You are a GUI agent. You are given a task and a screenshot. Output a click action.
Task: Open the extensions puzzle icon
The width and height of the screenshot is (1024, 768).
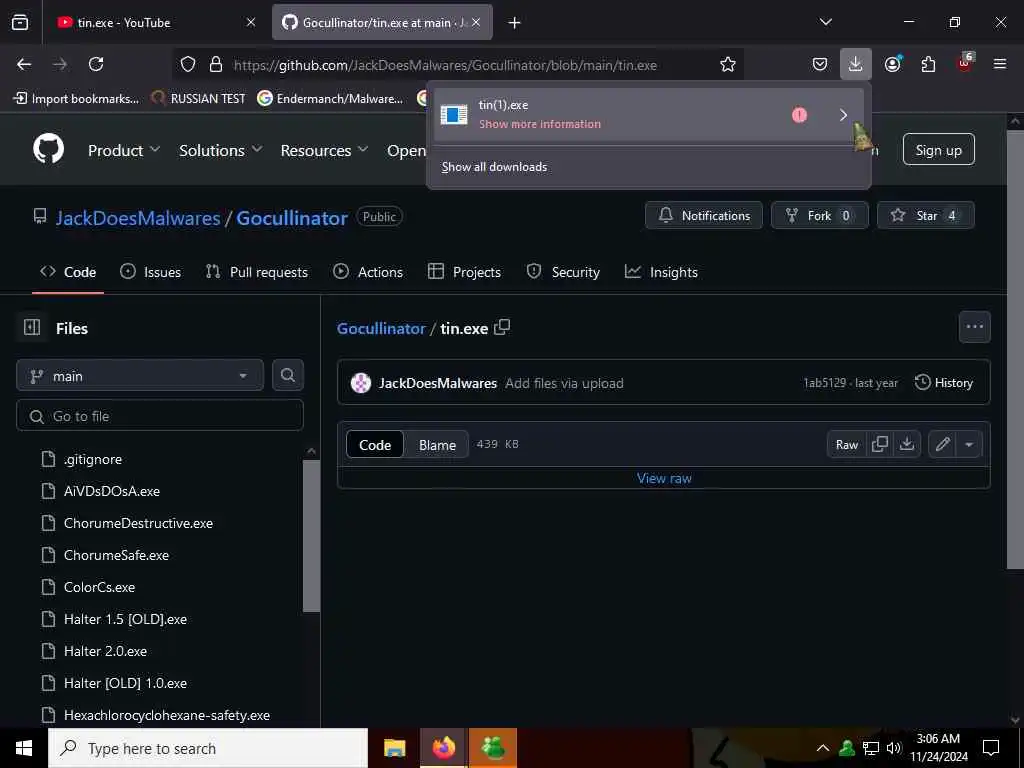click(x=928, y=64)
